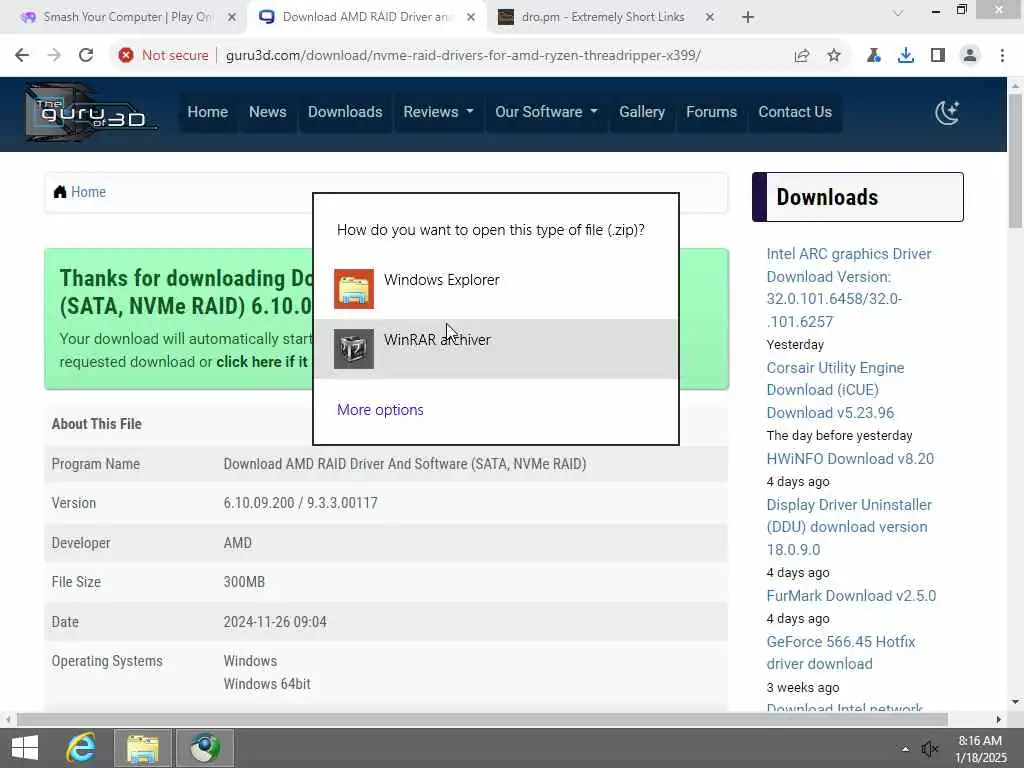This screenshot has width=1024, height=768.
Task: Open the browser downloads icon
Action: pos(906,56)
